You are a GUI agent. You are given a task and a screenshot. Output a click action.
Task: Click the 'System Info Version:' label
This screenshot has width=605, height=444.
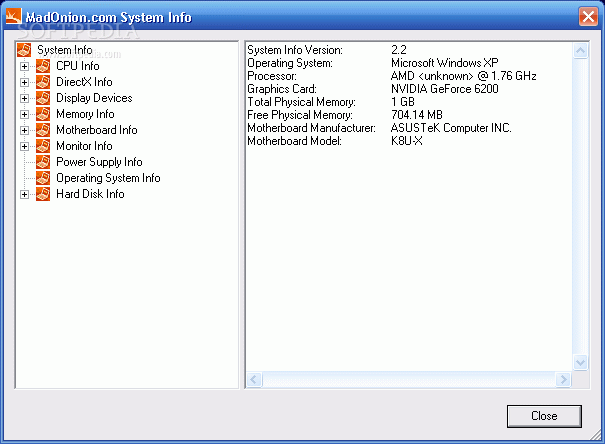[295, 50]
